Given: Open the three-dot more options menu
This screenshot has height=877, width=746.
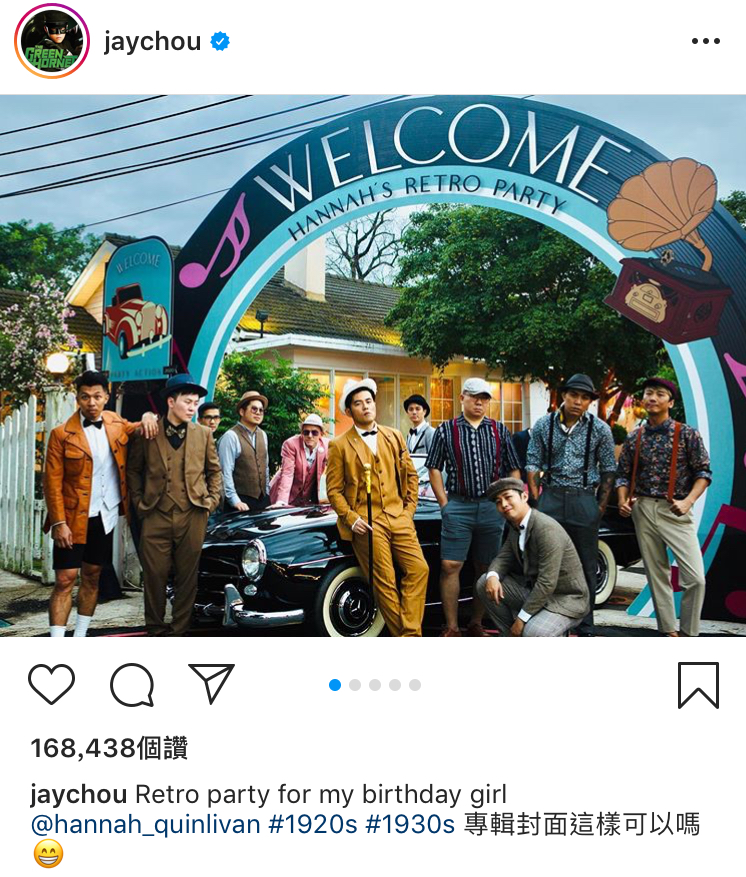Looking at the screenshot, I should click(x=706, y=41).
